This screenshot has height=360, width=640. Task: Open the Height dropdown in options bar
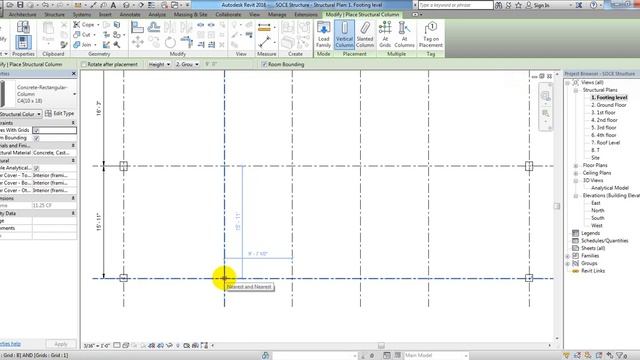point(159,64)
